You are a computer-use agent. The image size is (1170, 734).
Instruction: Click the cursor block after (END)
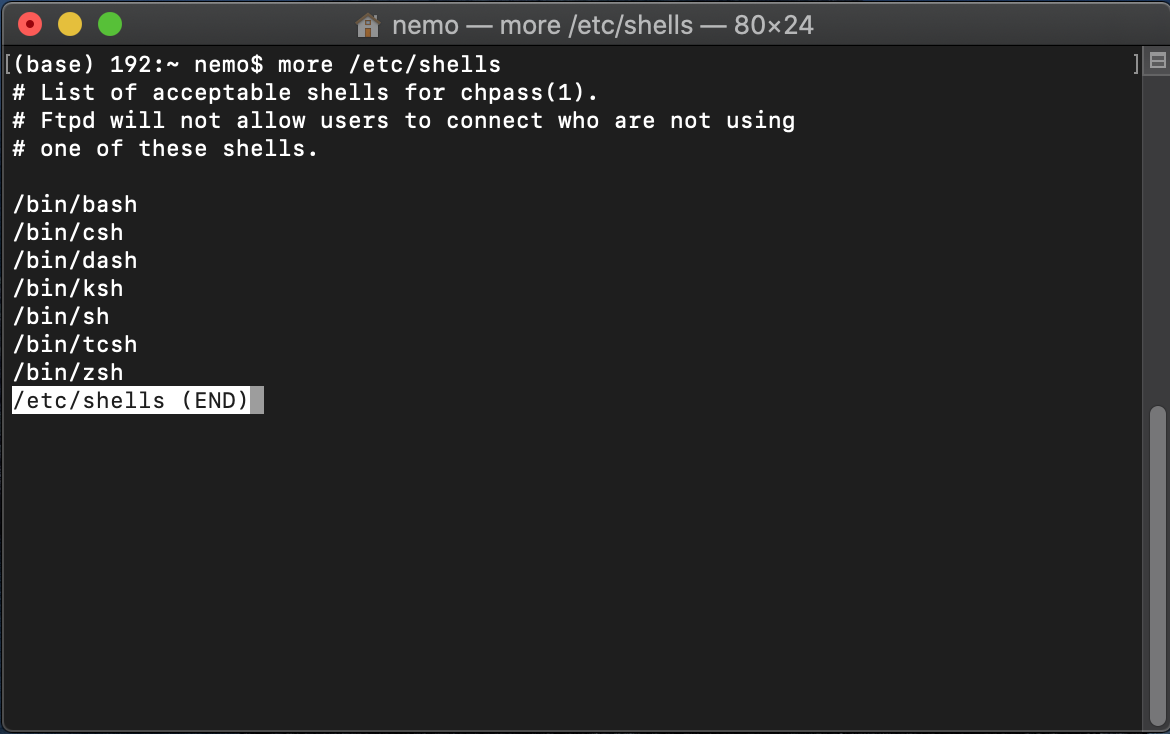tap(257, 401)
